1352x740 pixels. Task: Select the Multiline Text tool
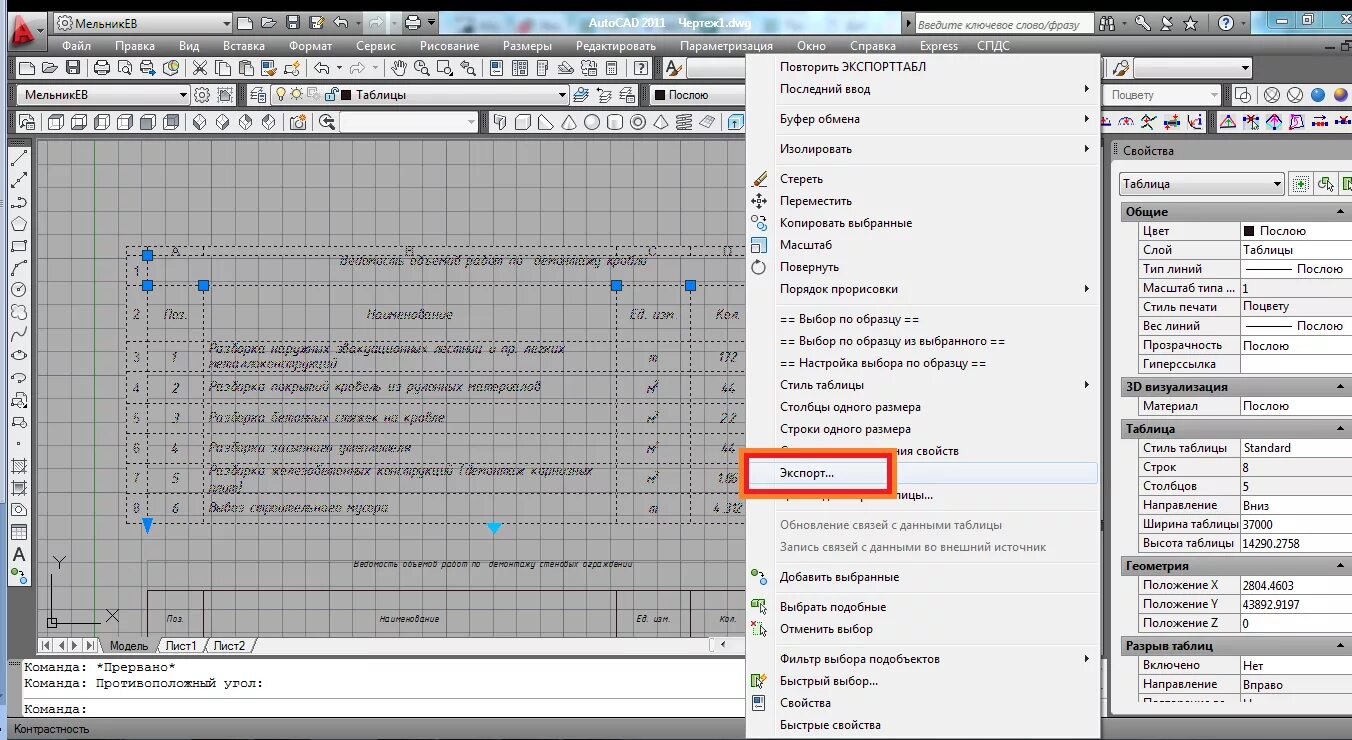[x=18, y=555]
